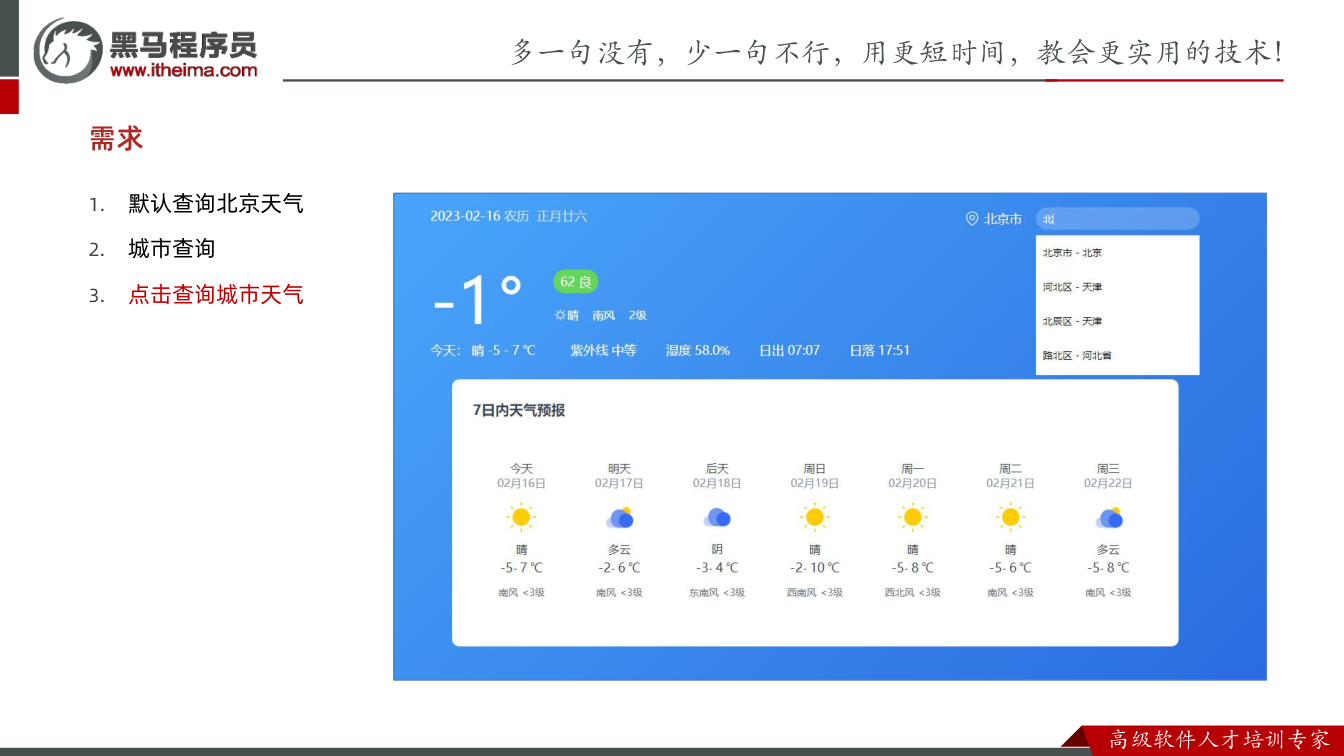
Task: Click the 东南风 <3级 wind label
Action: 717,593
